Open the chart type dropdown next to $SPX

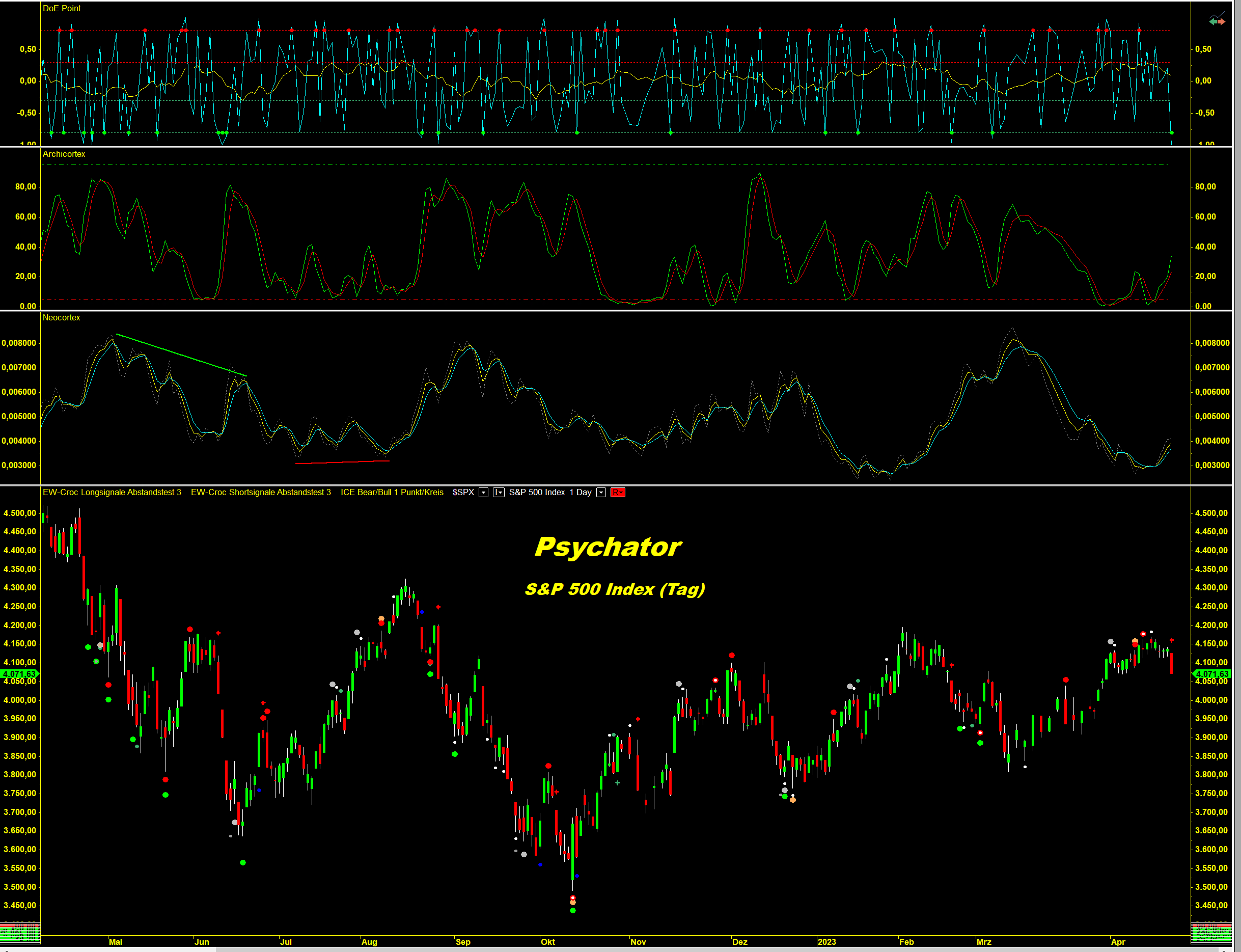tap(499, 493)
